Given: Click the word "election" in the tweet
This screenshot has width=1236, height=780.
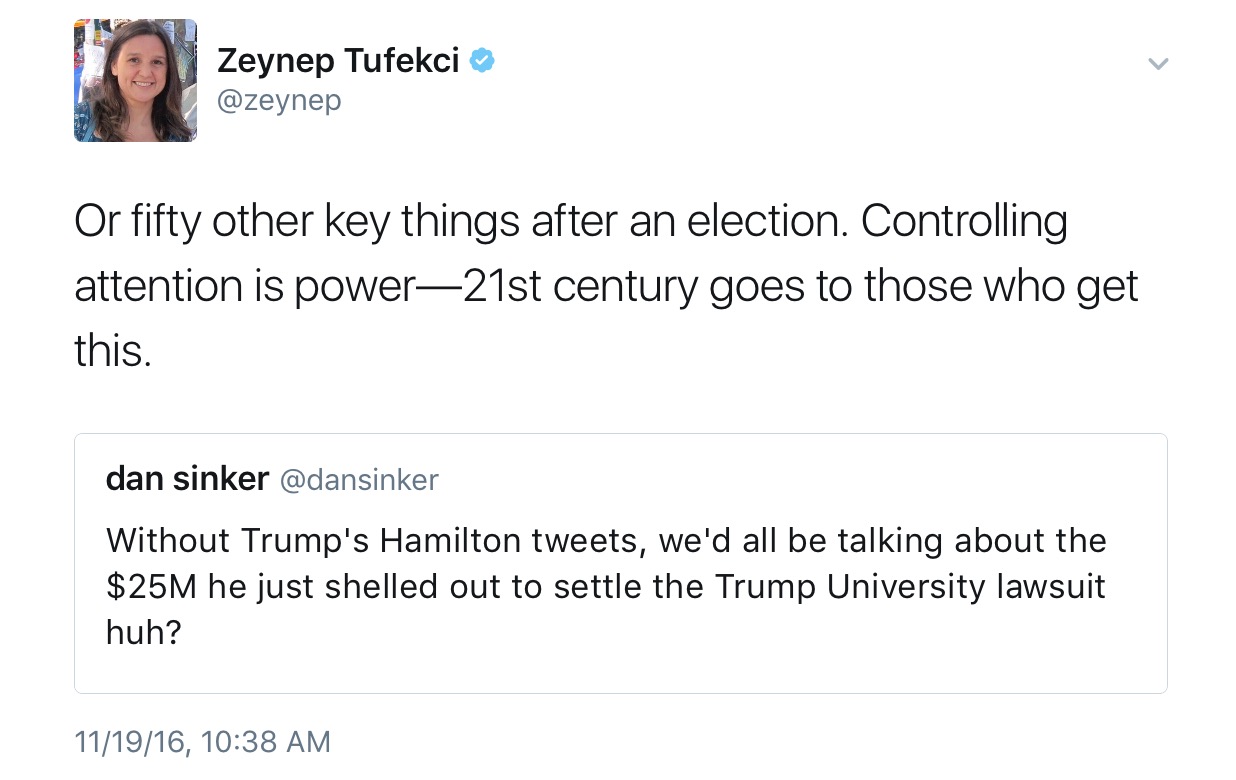Looking at the screenshot, I should (x=766, y=222).
